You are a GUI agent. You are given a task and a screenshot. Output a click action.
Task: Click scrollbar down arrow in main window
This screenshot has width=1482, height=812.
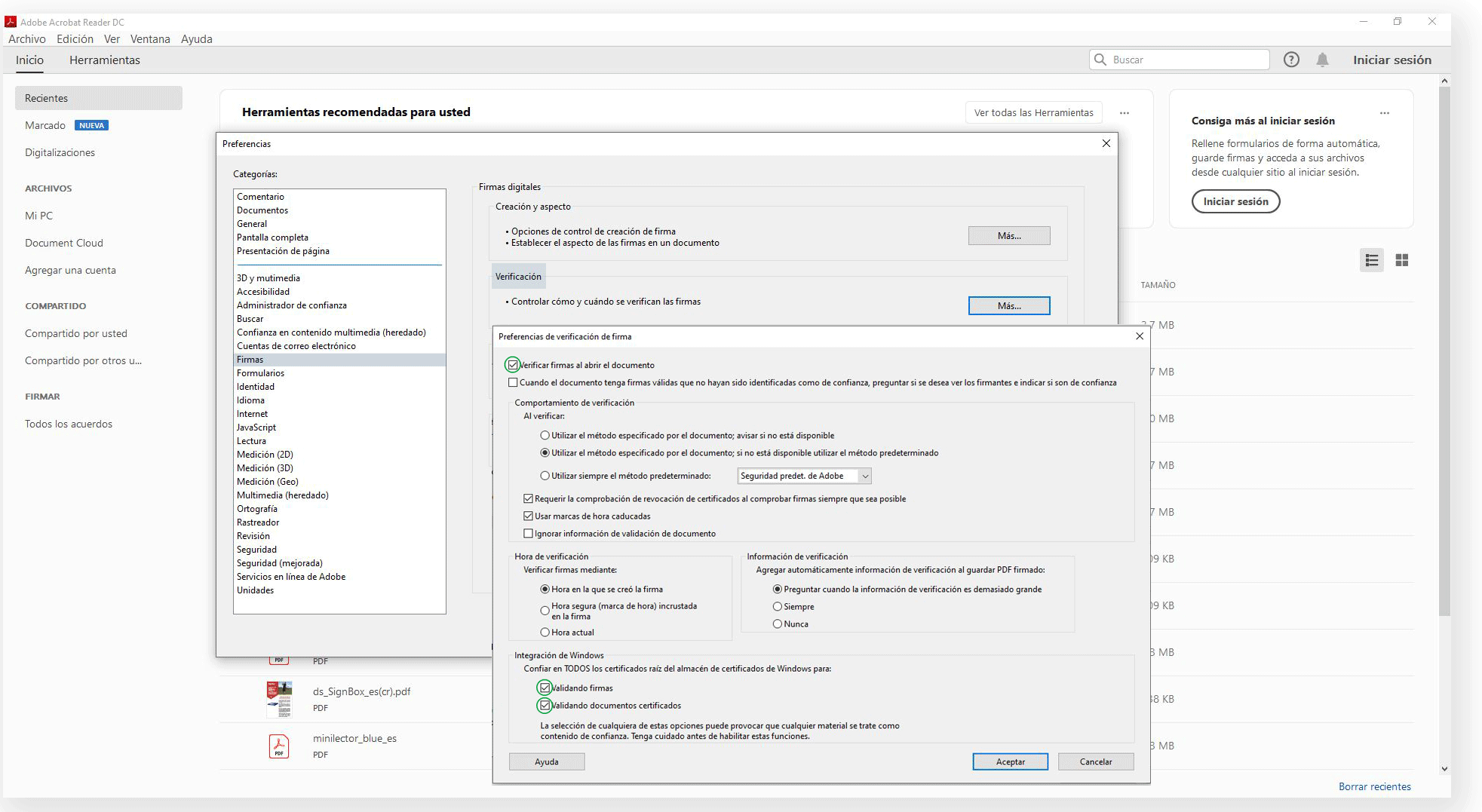click(x=1444, y=769)
